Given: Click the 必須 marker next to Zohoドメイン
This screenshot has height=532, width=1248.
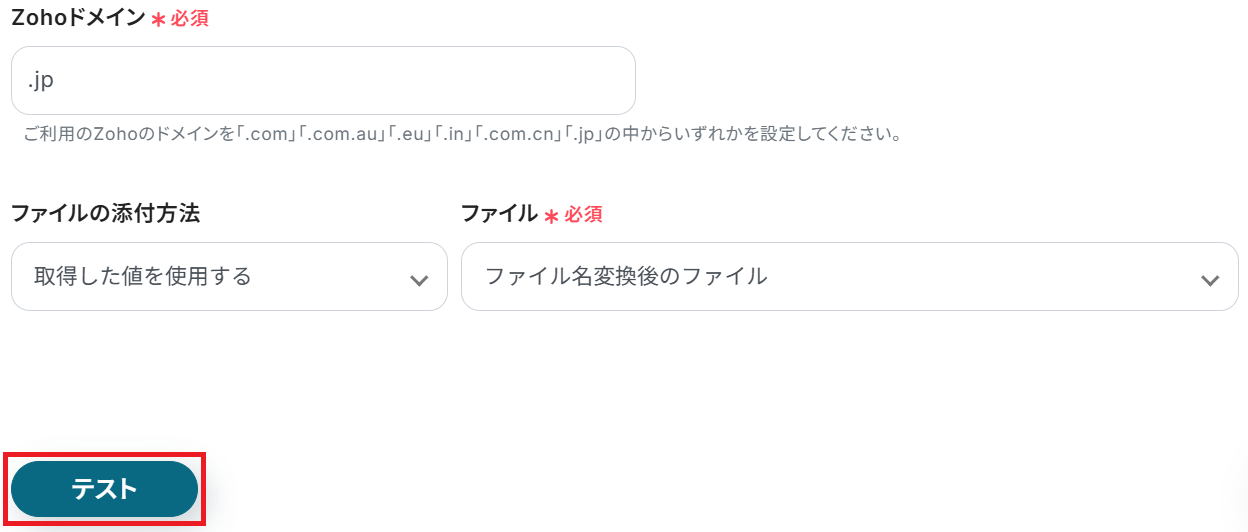Looking at the screenshot, I should click(190, 19).
